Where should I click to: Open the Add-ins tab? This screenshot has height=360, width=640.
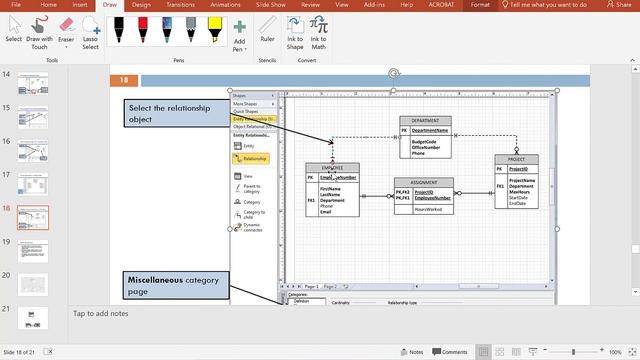[374, 4]
